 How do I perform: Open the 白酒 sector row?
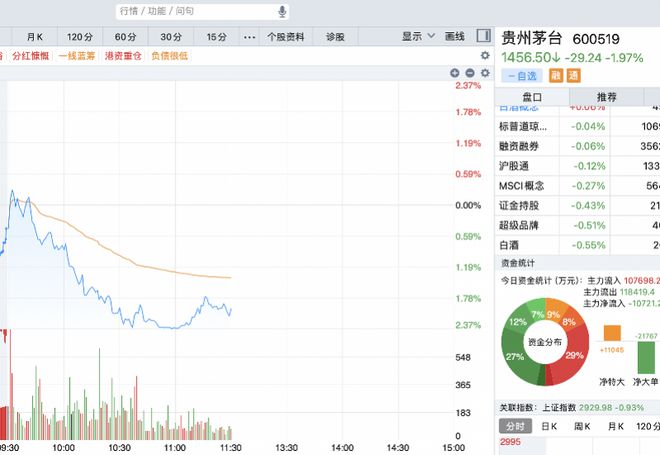[x=512, y=245]
